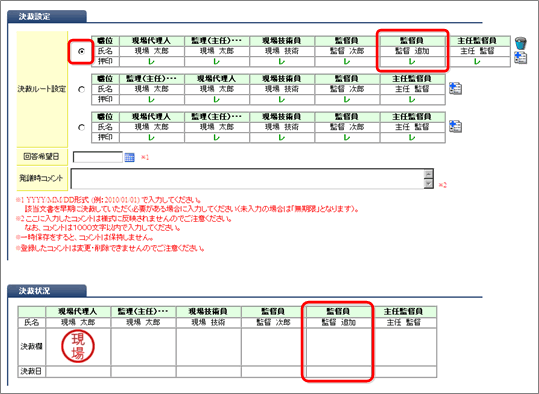Click into the 回答希望日 date field

98,157
